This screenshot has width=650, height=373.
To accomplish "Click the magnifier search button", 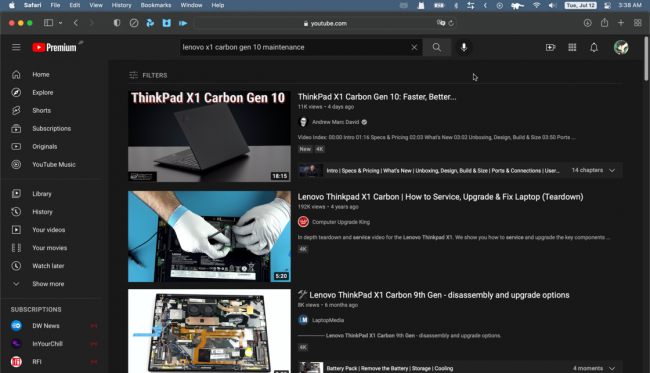I will [x=437, y=47].
